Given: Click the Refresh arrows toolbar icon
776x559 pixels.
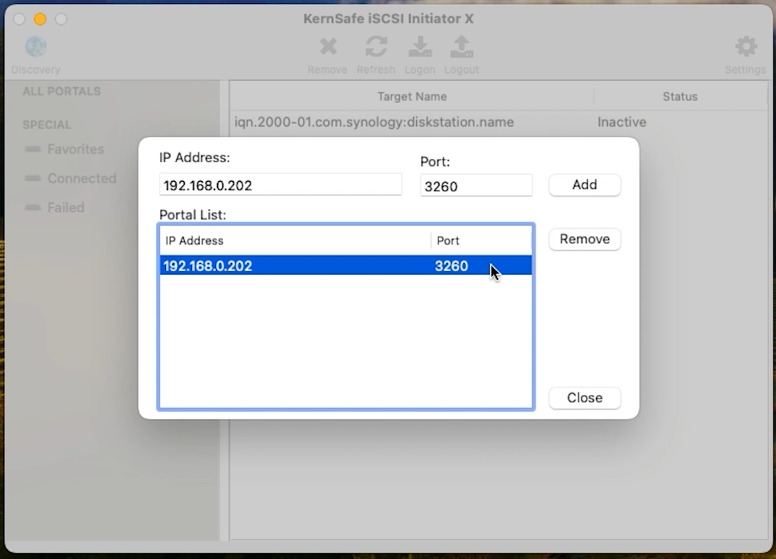Looking at the screenshot, I should click(376, 47).
